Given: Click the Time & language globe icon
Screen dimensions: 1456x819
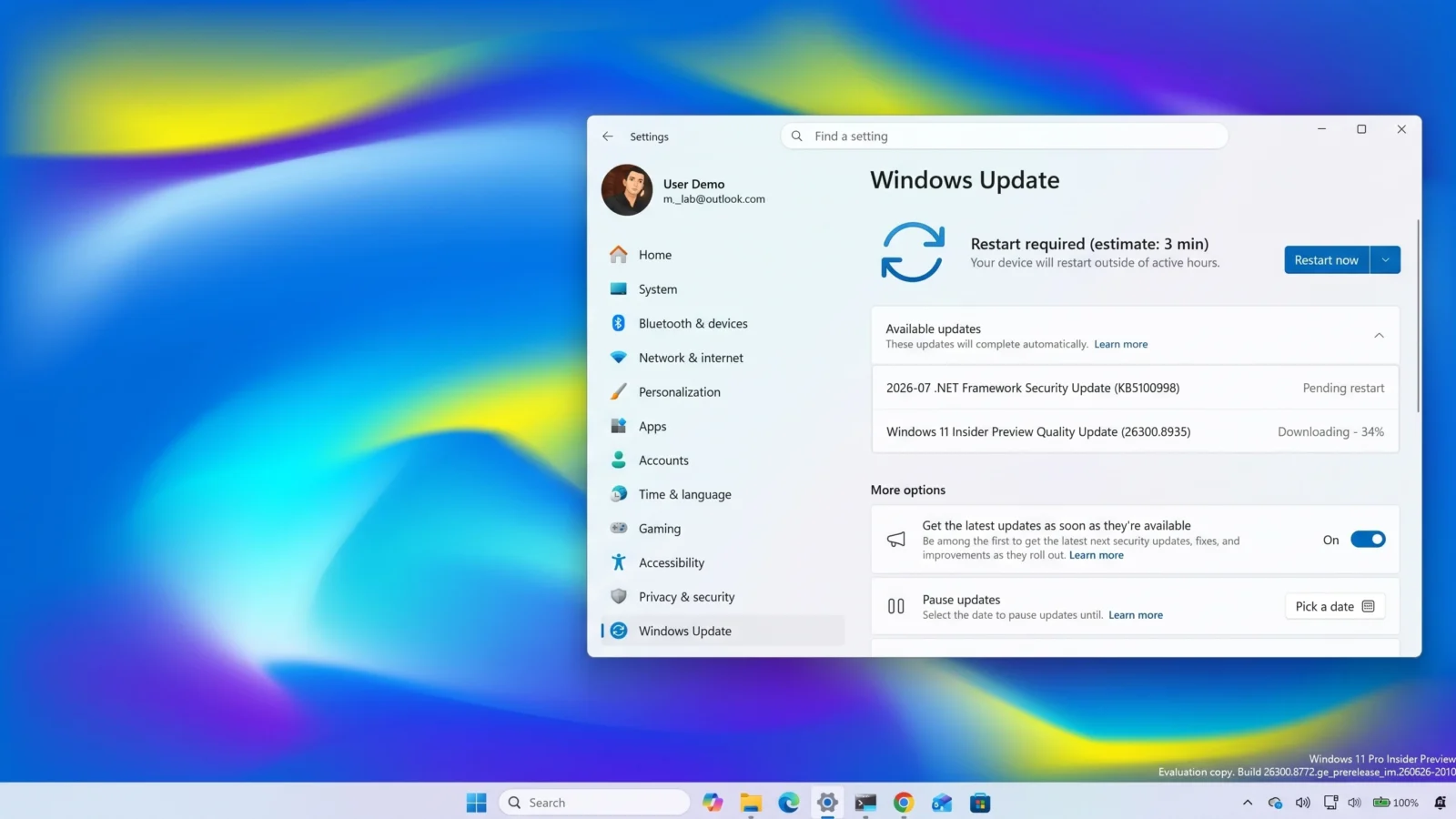Looking at the screenshot, I should click(619, 494).
